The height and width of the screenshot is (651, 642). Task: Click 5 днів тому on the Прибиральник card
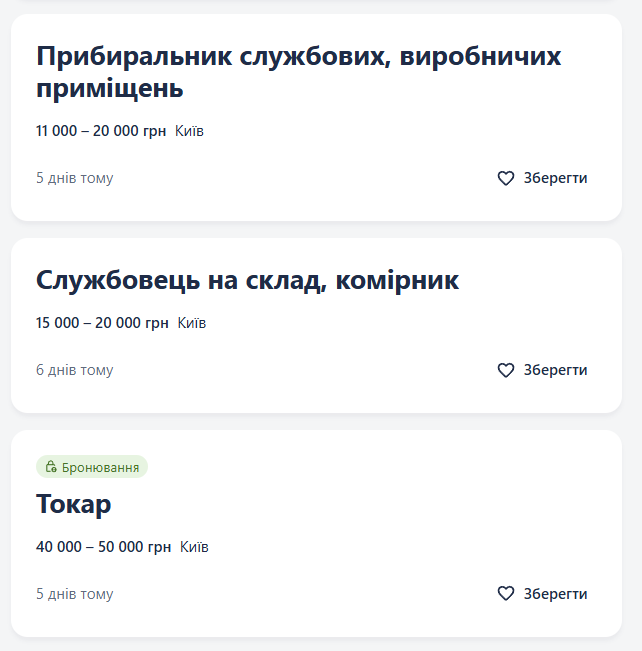point(75,178)
